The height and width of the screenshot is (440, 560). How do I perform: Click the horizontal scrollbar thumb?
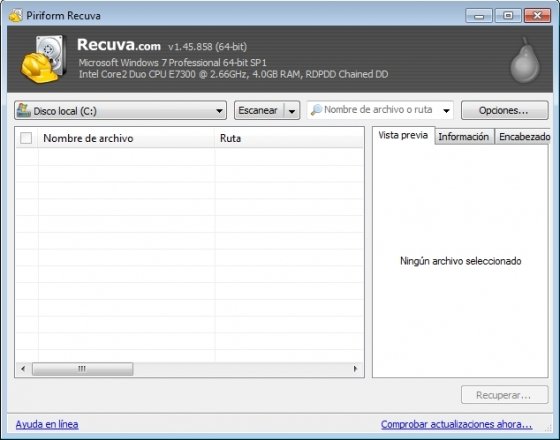(82, 369)
